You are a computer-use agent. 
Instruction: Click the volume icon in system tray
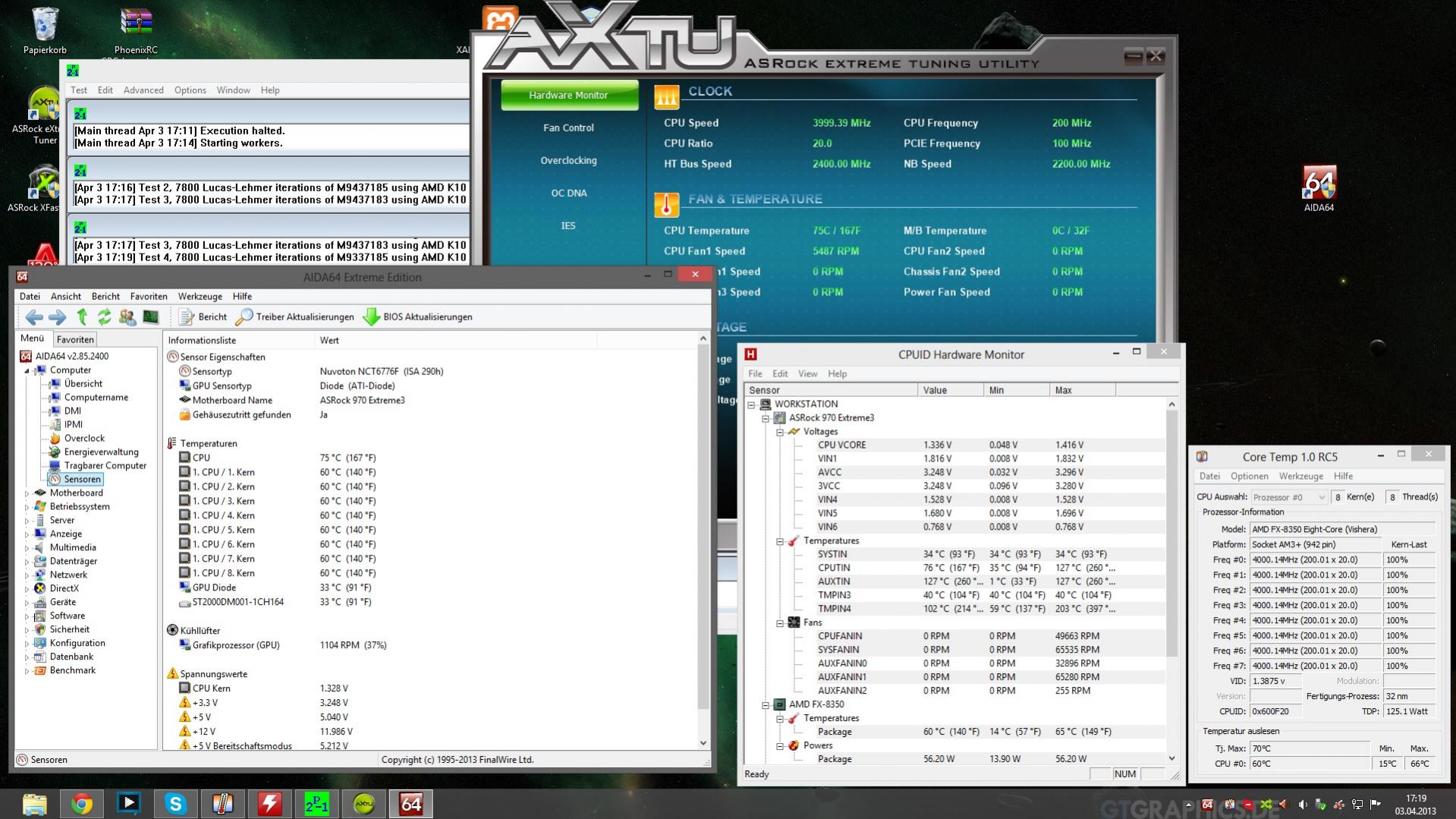1303,805
